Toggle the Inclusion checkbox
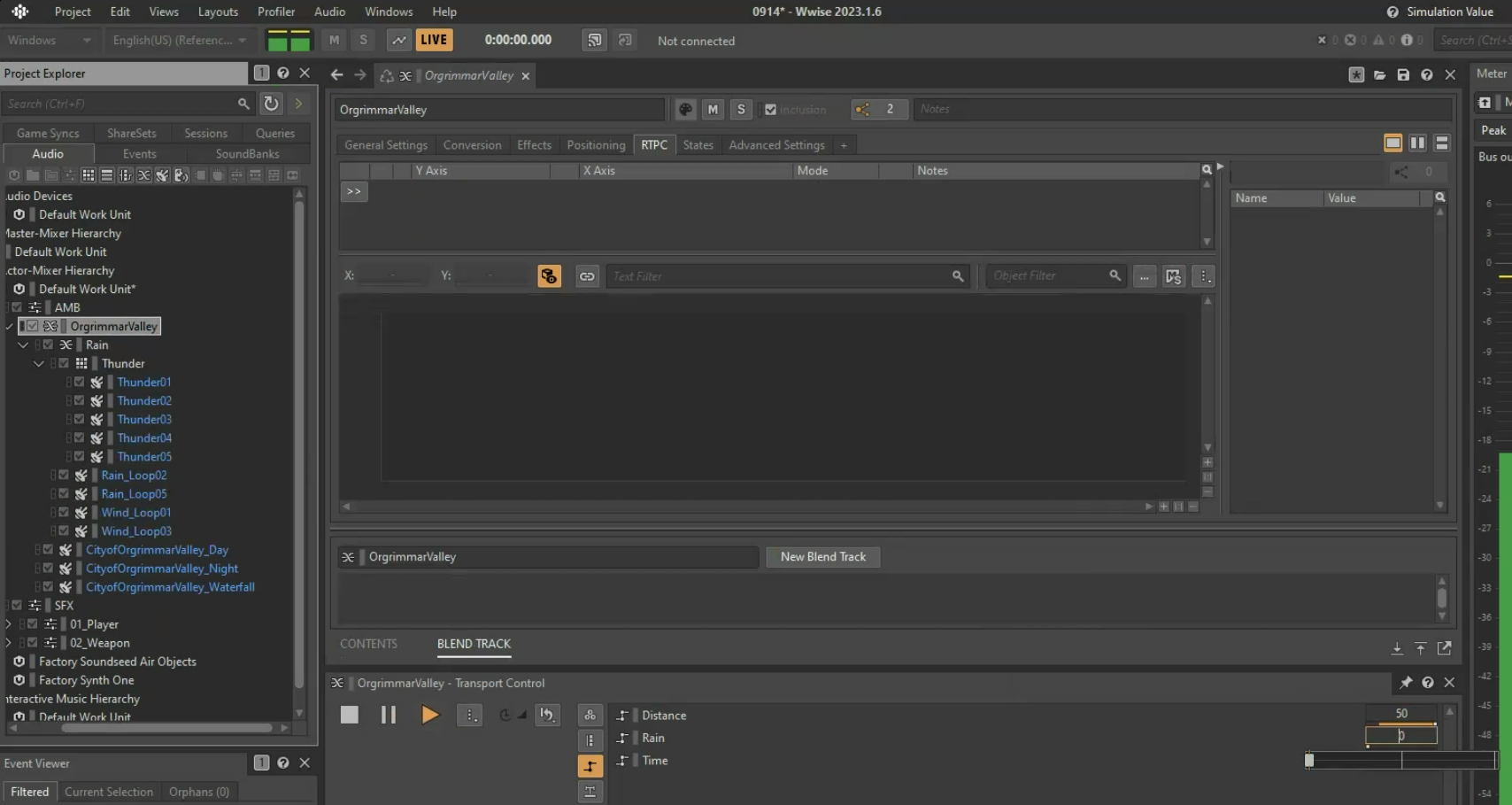The image size is (1512, 805). coord(771,110)
